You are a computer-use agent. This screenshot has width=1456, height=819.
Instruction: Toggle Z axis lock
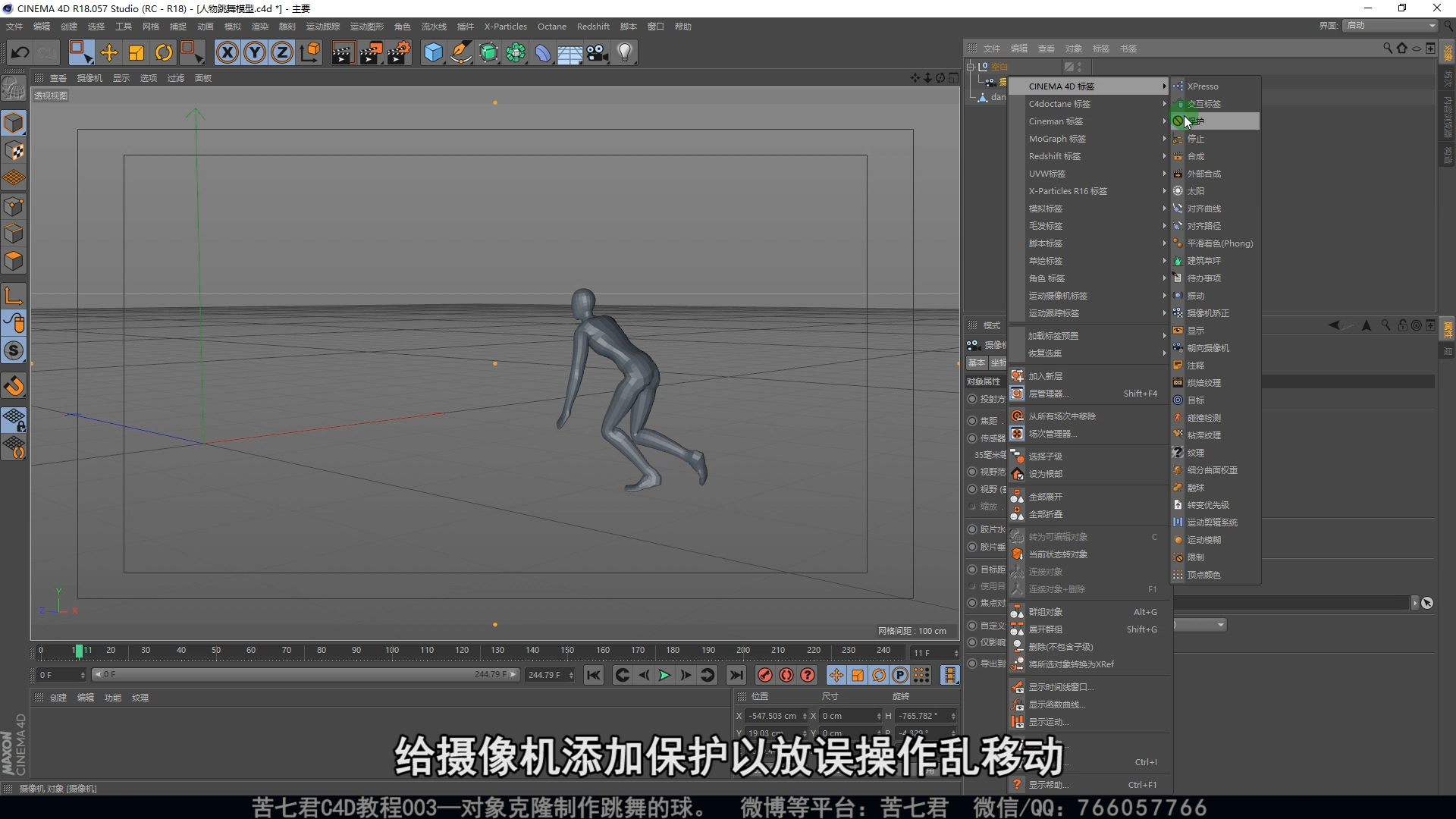pyautogui.click(x=282, y=53)
